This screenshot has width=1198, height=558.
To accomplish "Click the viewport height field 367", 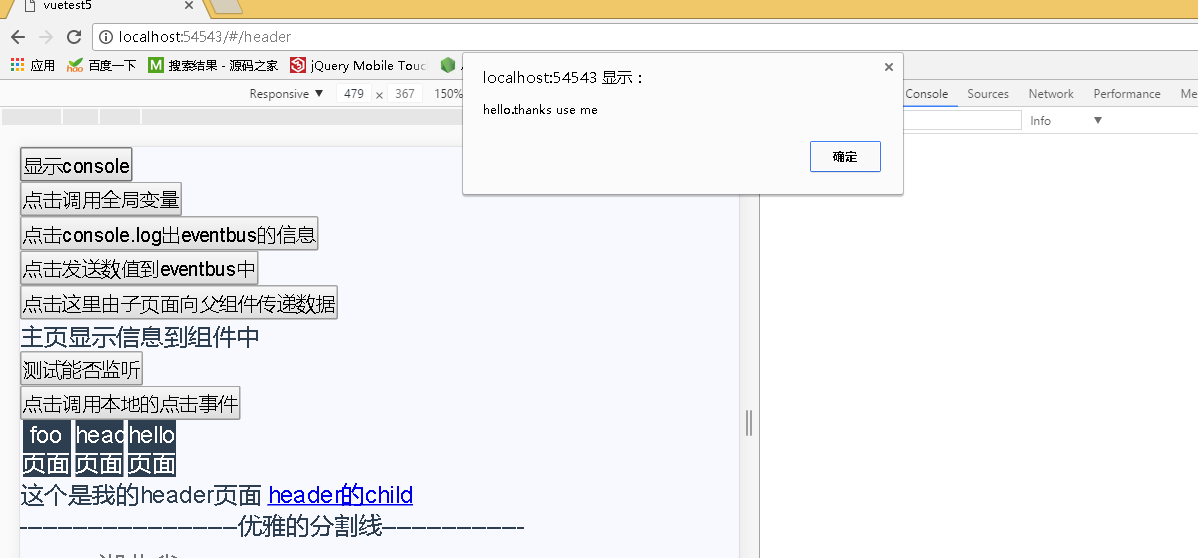I will coord(405,94).
